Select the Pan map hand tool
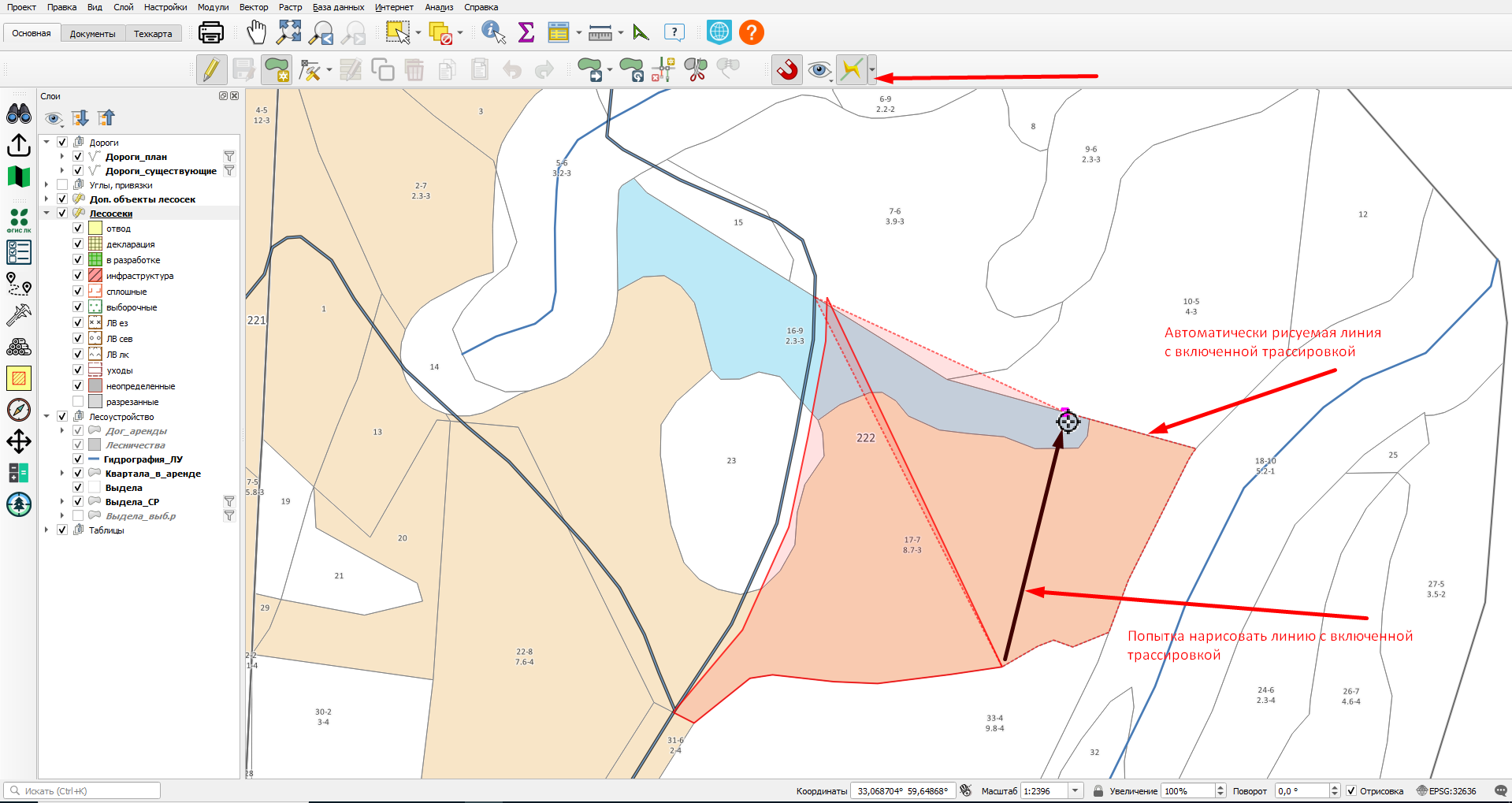Screen dimensions: 1512x803 coord(256,32)
